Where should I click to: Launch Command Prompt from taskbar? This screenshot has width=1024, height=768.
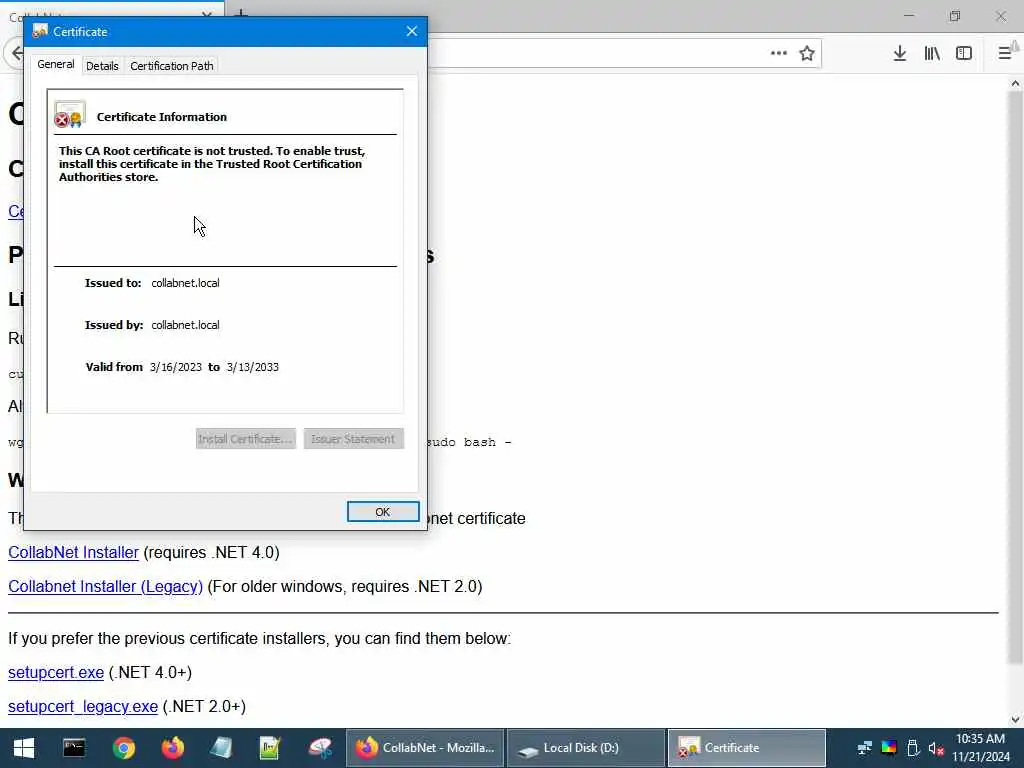74,748
